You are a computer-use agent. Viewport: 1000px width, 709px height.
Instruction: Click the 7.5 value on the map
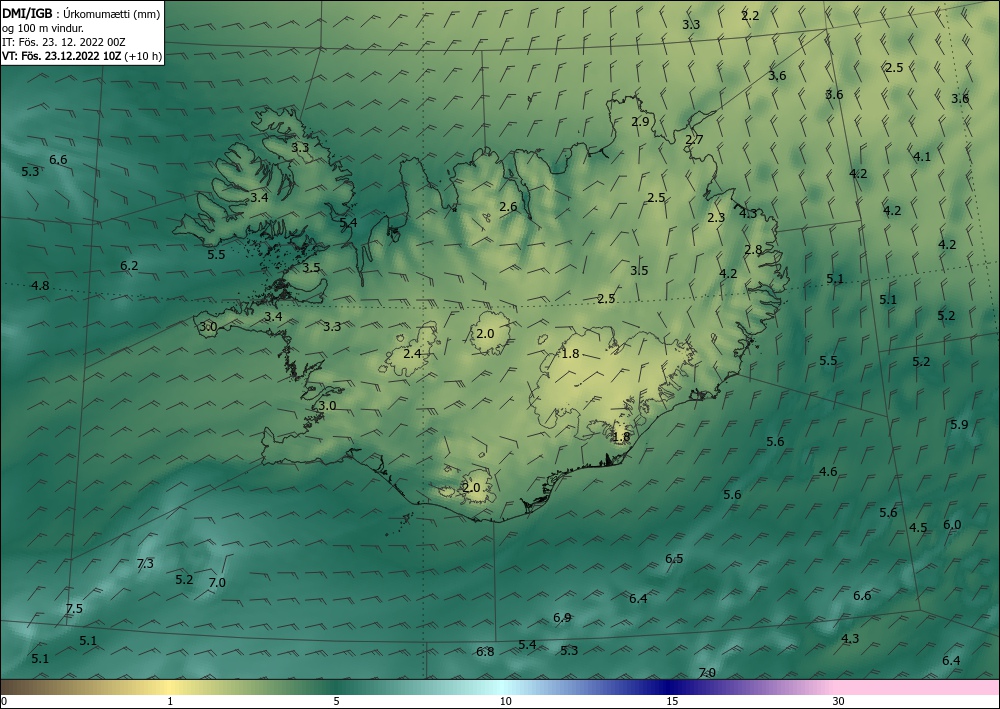(74, 608)
